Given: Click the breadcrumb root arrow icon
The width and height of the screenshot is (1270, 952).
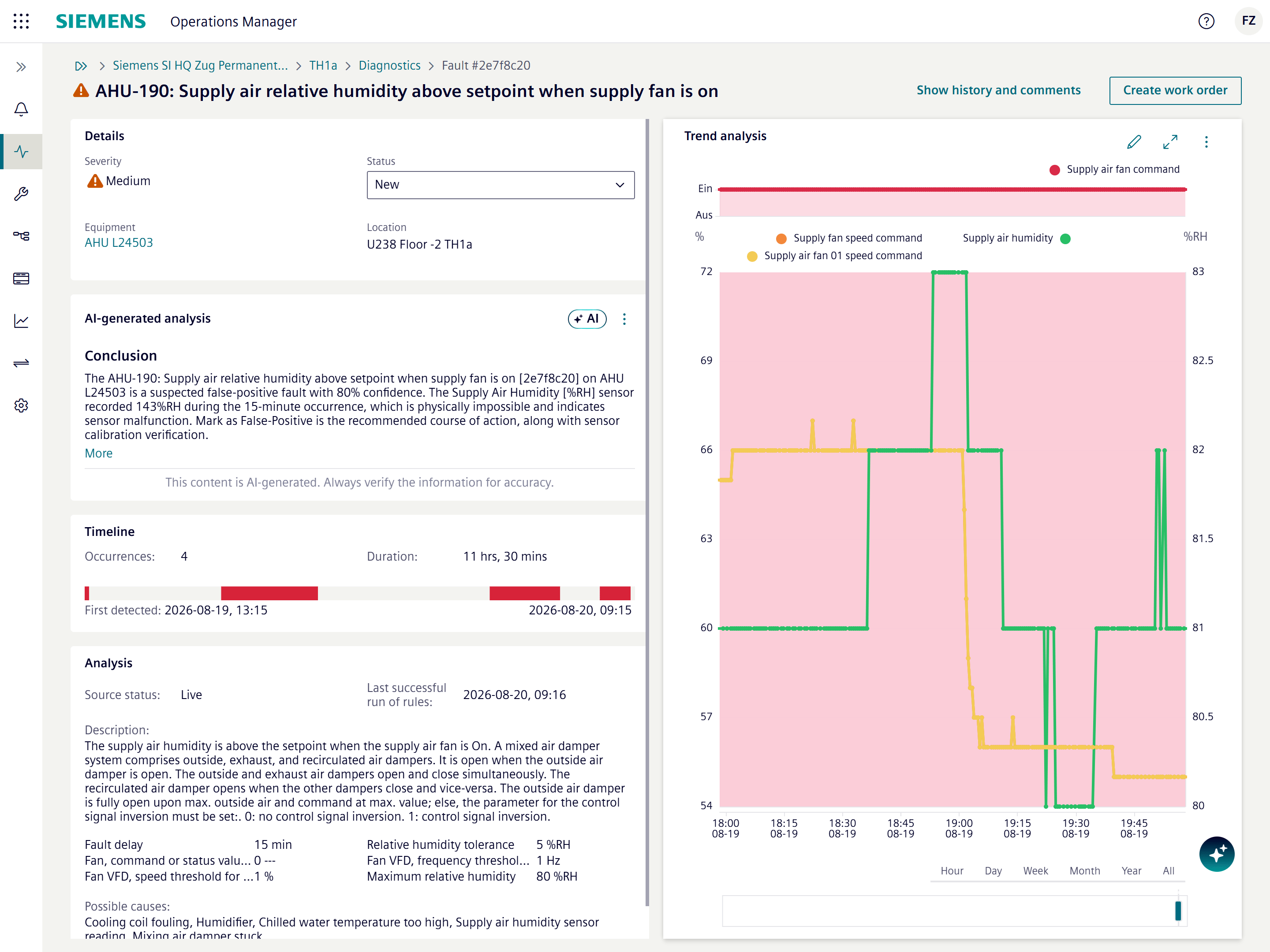Looking at the screenshot, I should pyautogui.click(x=81, y=66).
